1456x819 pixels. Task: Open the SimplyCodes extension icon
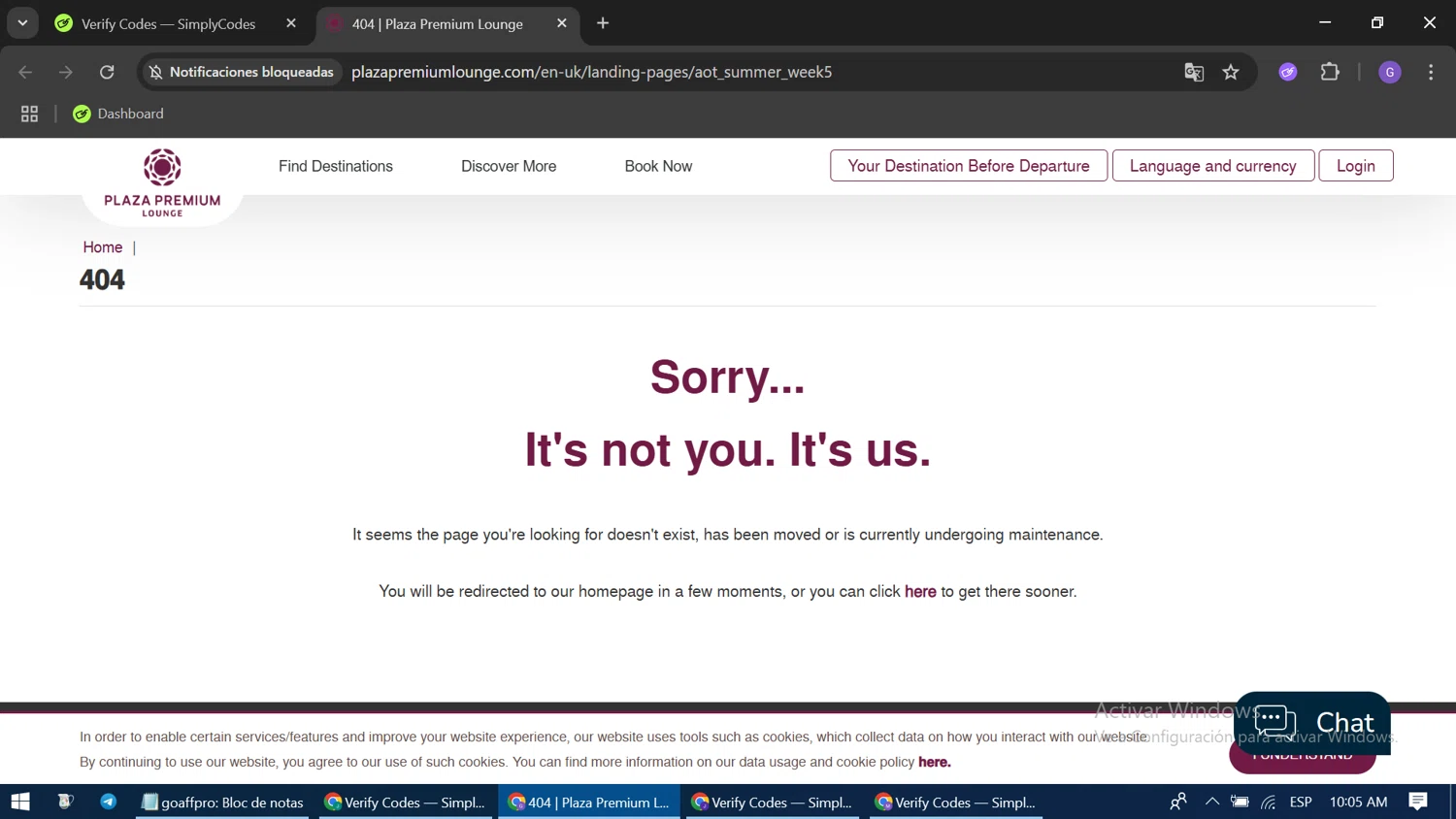point(1288,72)
